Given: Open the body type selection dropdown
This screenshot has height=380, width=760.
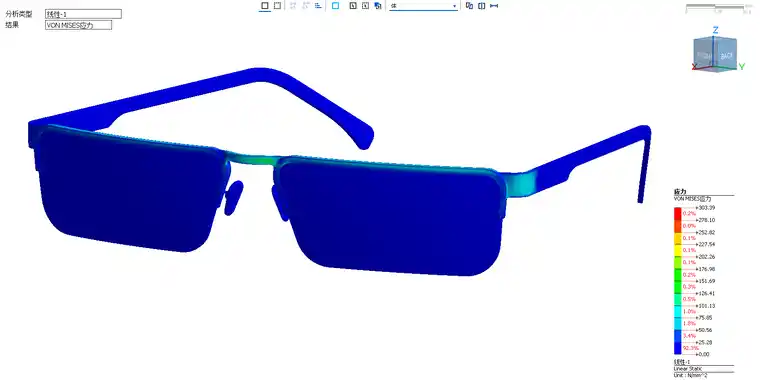Looking at the screenshot, I should pyautogui.click(x=424, y=6).
